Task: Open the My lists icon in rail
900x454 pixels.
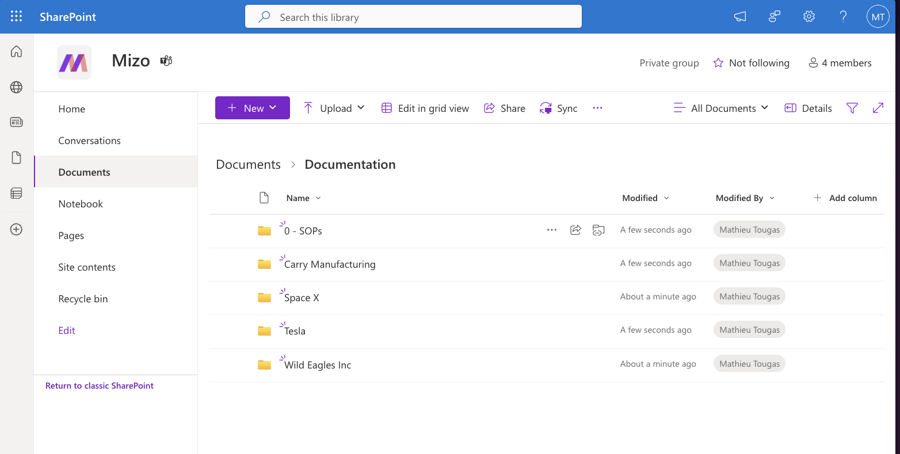Action: pyautogui.click(x=17, y=193)
